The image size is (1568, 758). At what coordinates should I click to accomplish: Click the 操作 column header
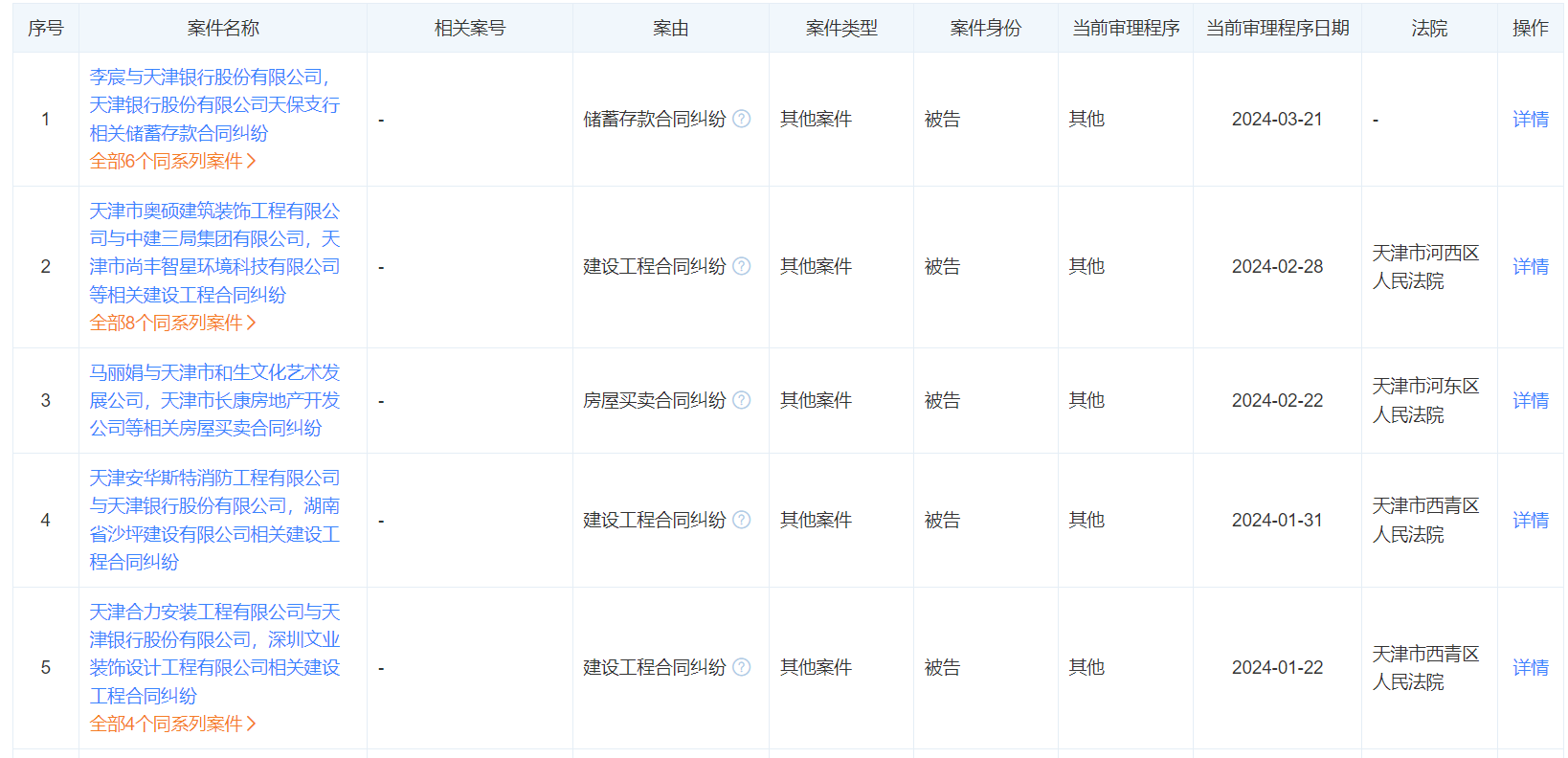1531,29
